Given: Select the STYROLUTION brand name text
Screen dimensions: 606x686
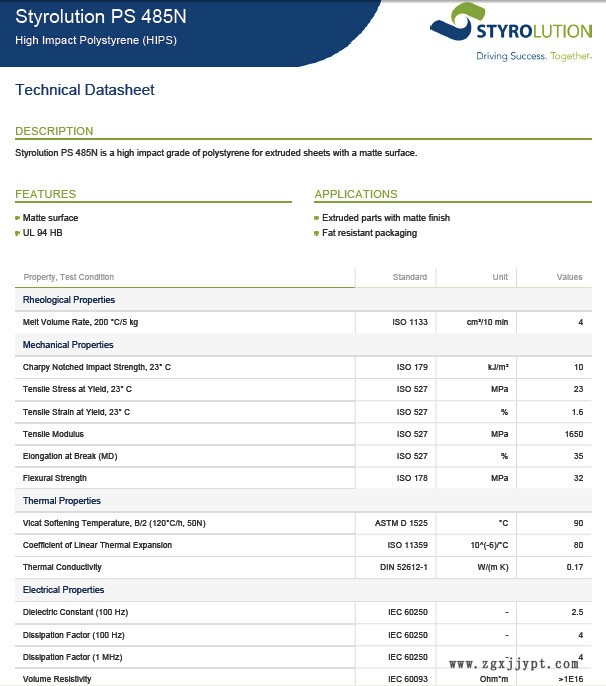Looking at the screenshot, I should pyautogui.click(x=534, y=30).
